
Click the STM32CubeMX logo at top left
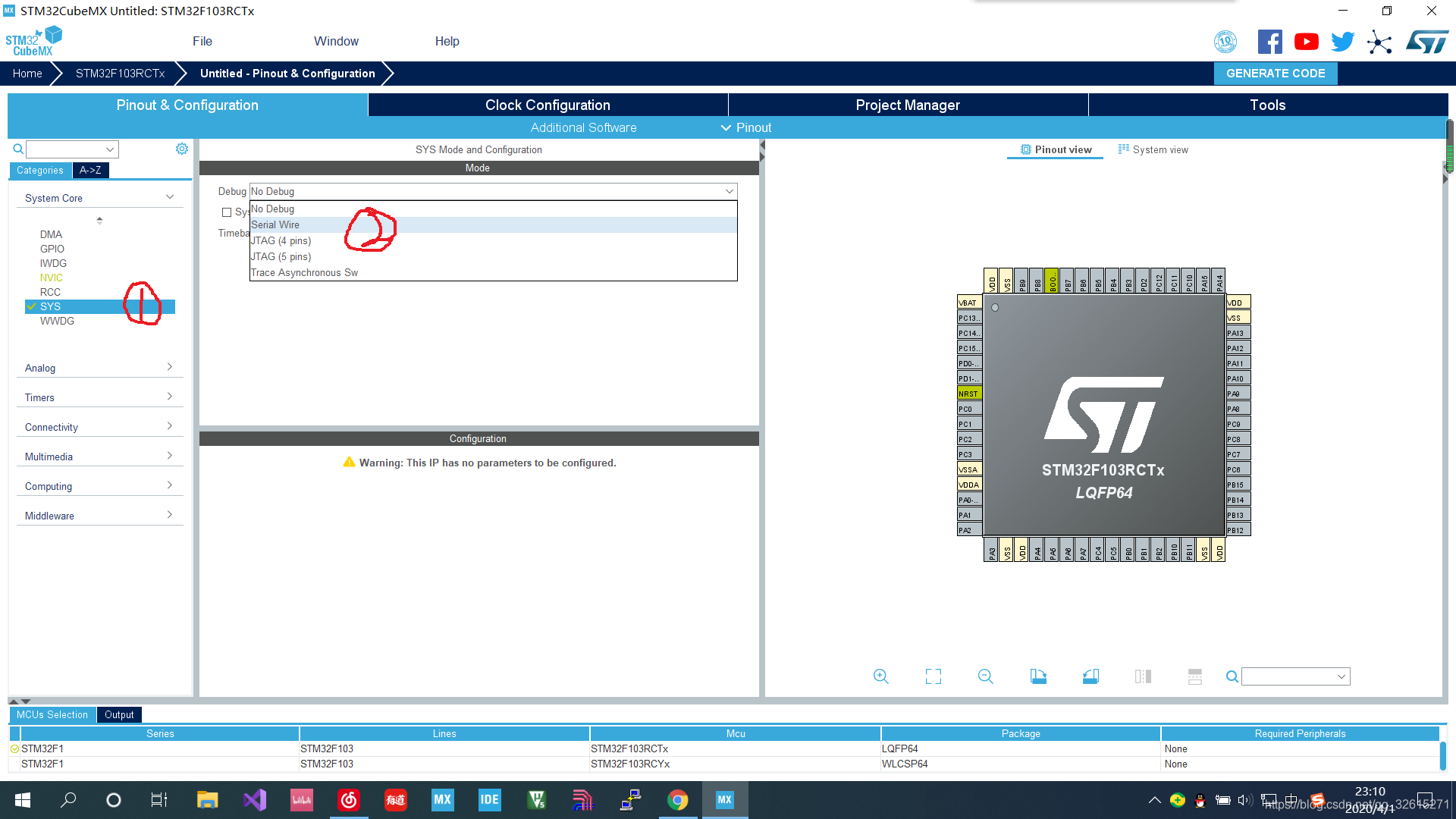[x=34, y=41]
